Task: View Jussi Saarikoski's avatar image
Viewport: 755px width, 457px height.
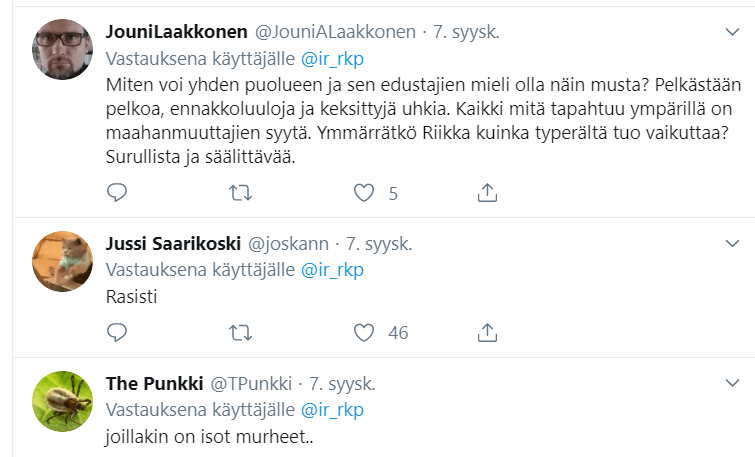Action: coord(63,261)
